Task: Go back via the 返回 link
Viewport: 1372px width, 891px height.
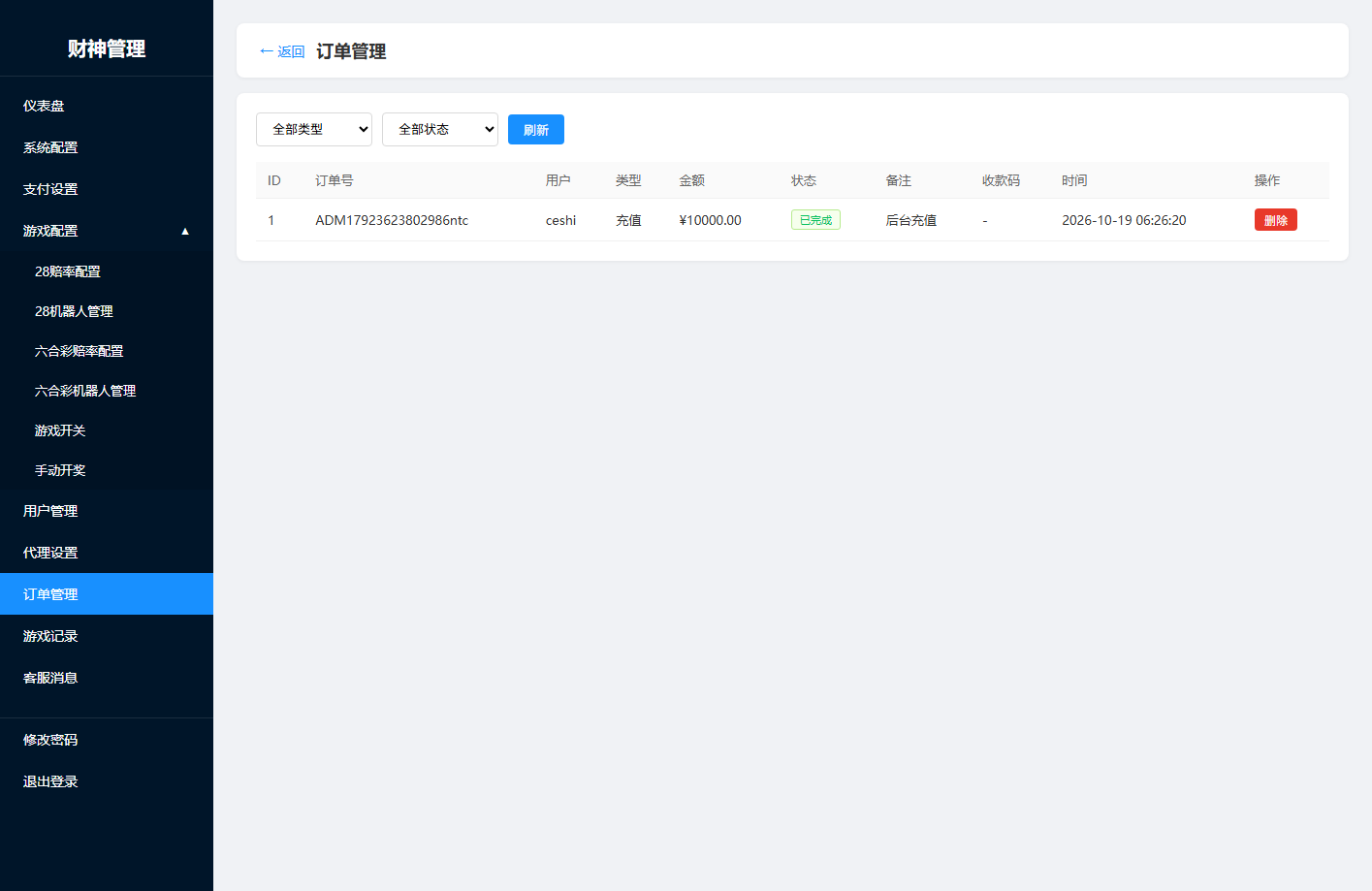Action: (x=282, y=51)
